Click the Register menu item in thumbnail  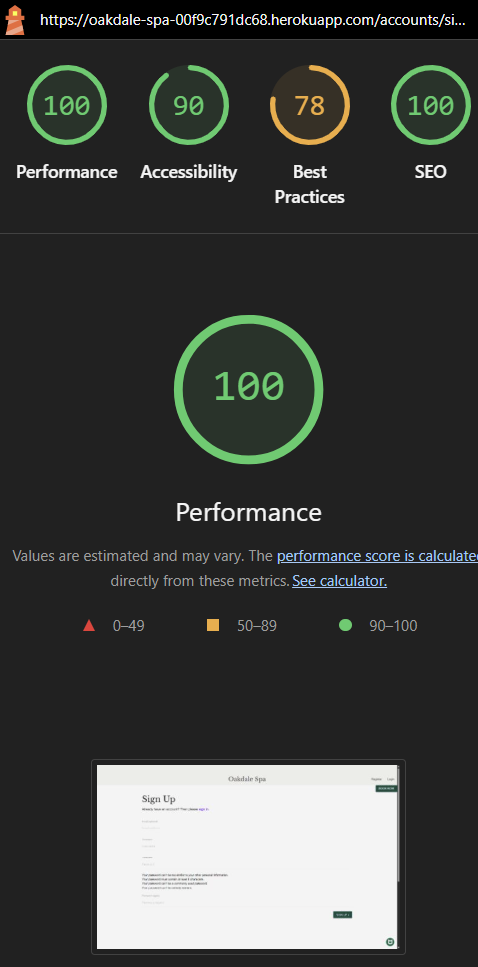click(376, 780)
